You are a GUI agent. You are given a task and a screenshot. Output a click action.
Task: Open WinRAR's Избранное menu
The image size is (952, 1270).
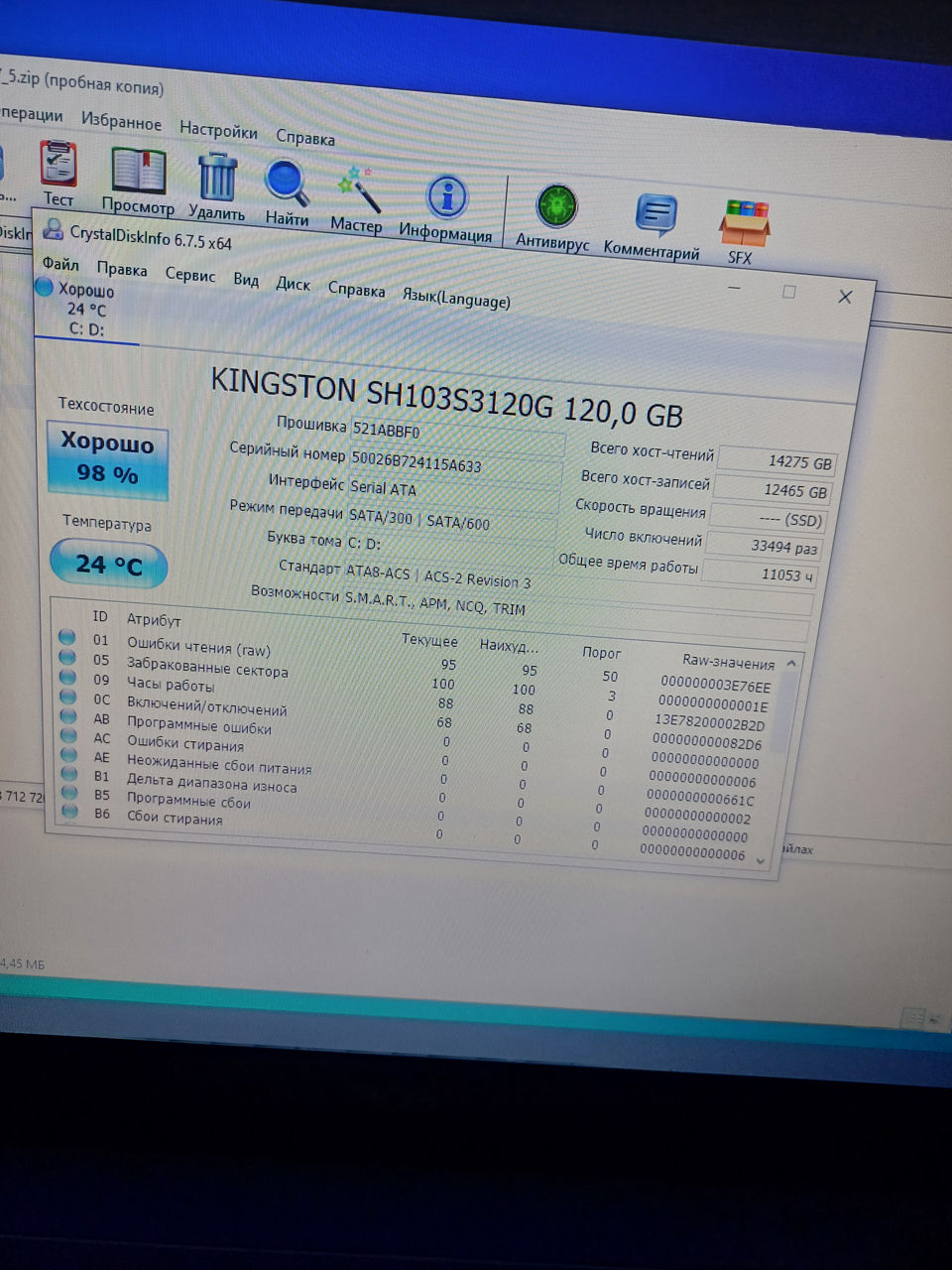(122, 121)
